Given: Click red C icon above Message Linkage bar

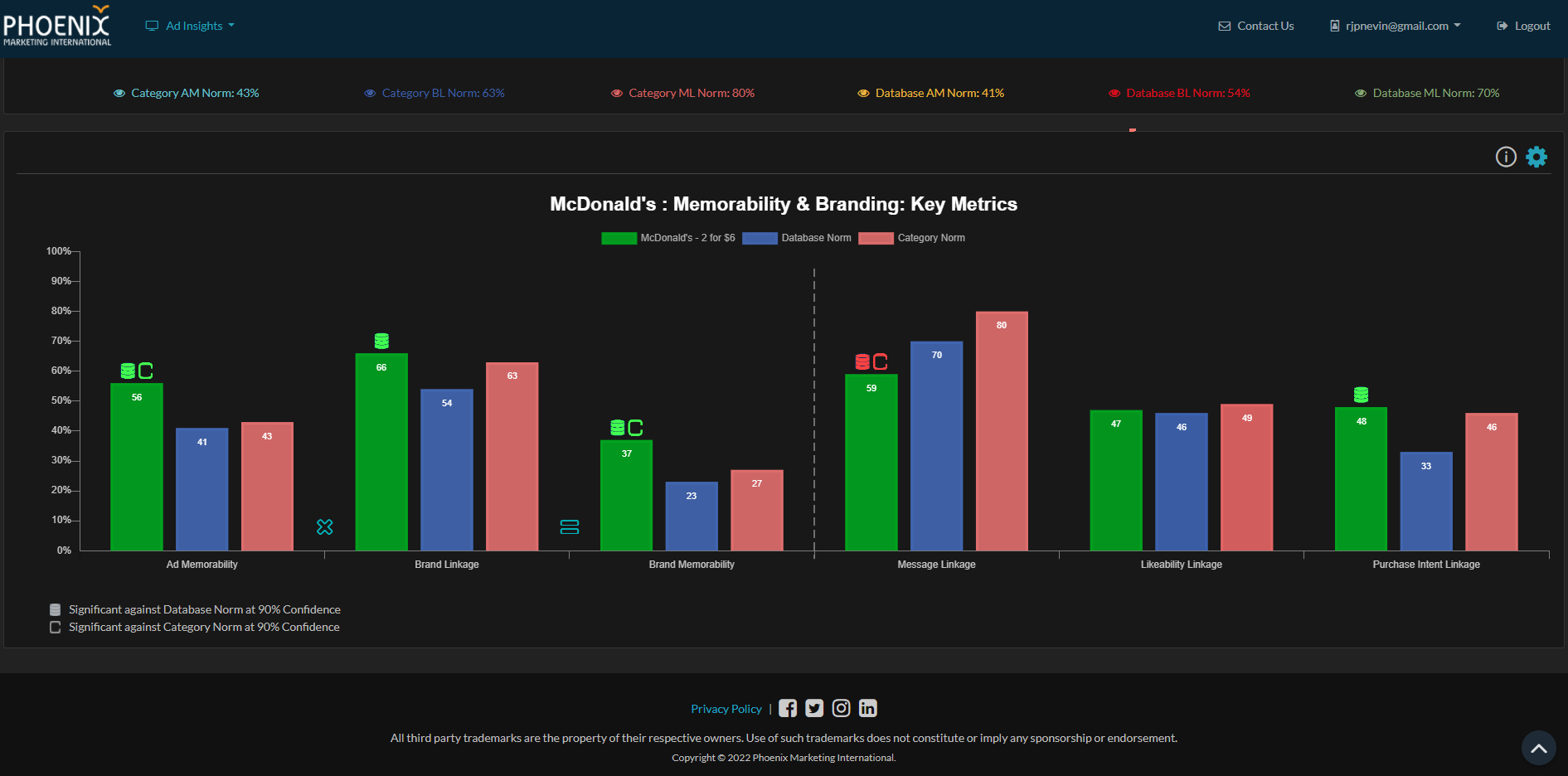Looking at the screenshot, I should click(x=881, y=361).
